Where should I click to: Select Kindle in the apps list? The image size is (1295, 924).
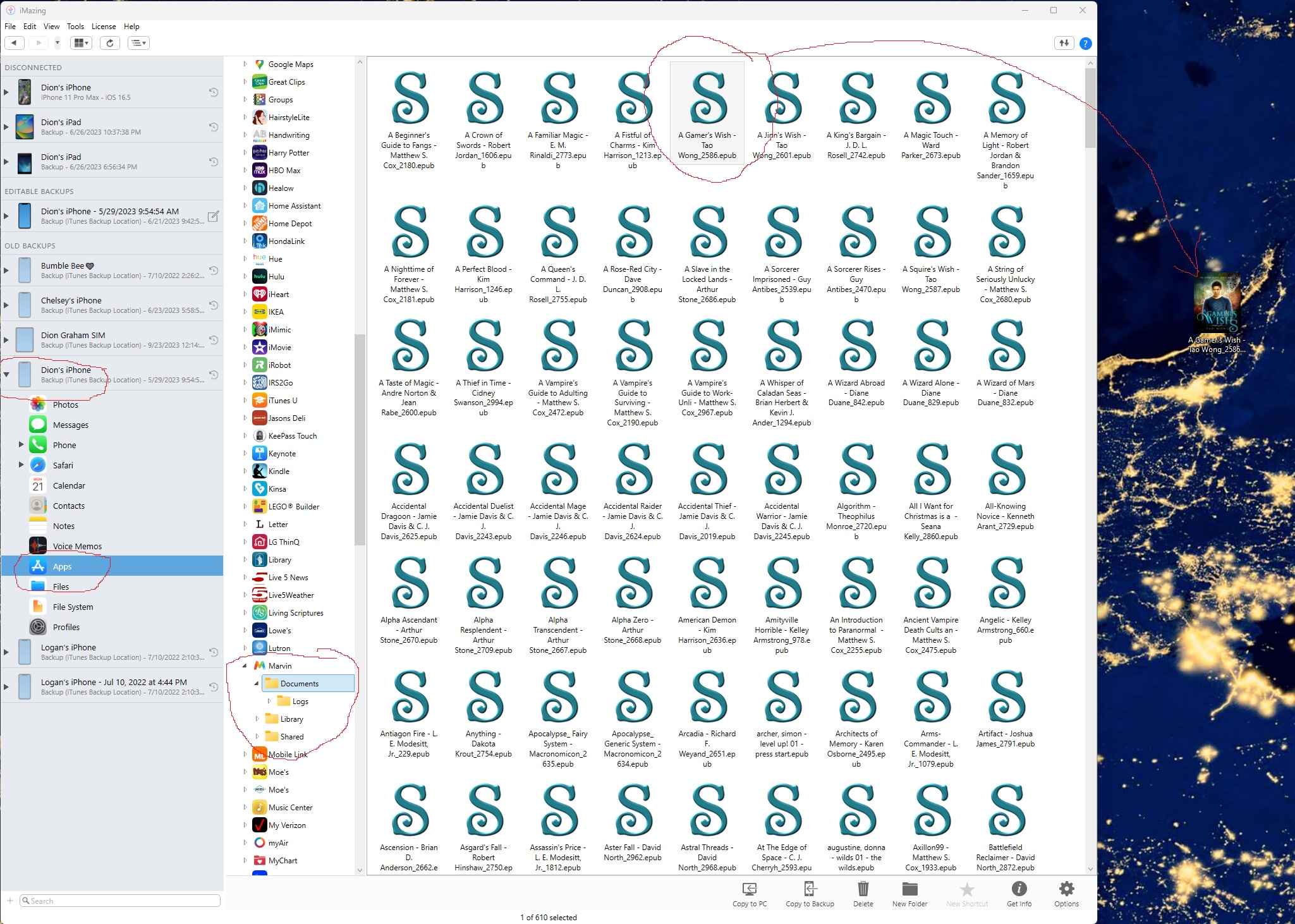(279, 471)
